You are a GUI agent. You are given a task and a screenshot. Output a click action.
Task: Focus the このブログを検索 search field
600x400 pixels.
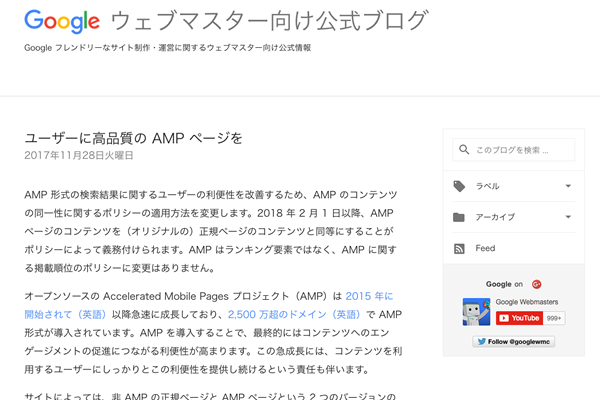tap(514, 150)
